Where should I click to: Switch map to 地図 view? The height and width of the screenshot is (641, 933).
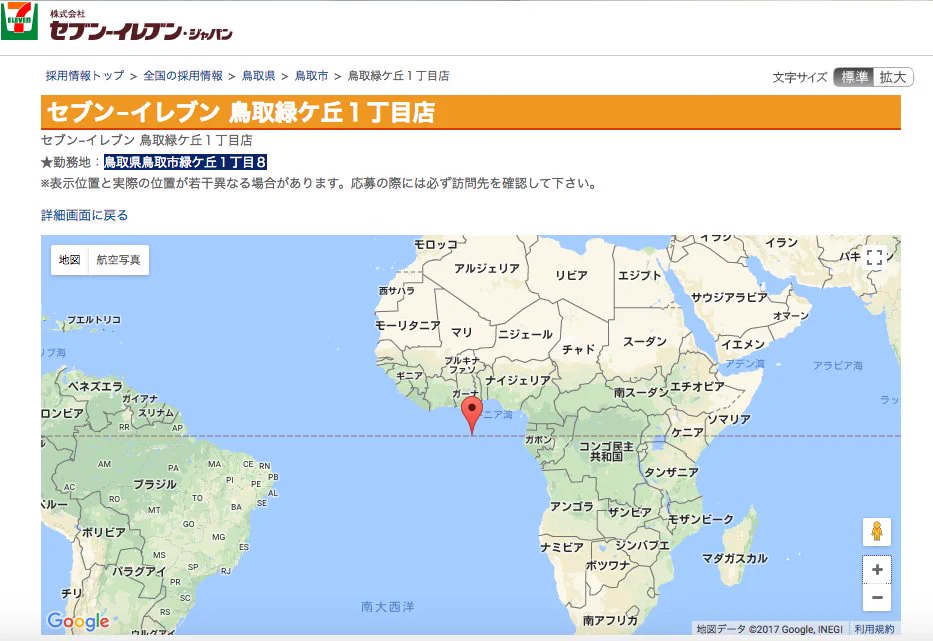(x=70, y=260)
